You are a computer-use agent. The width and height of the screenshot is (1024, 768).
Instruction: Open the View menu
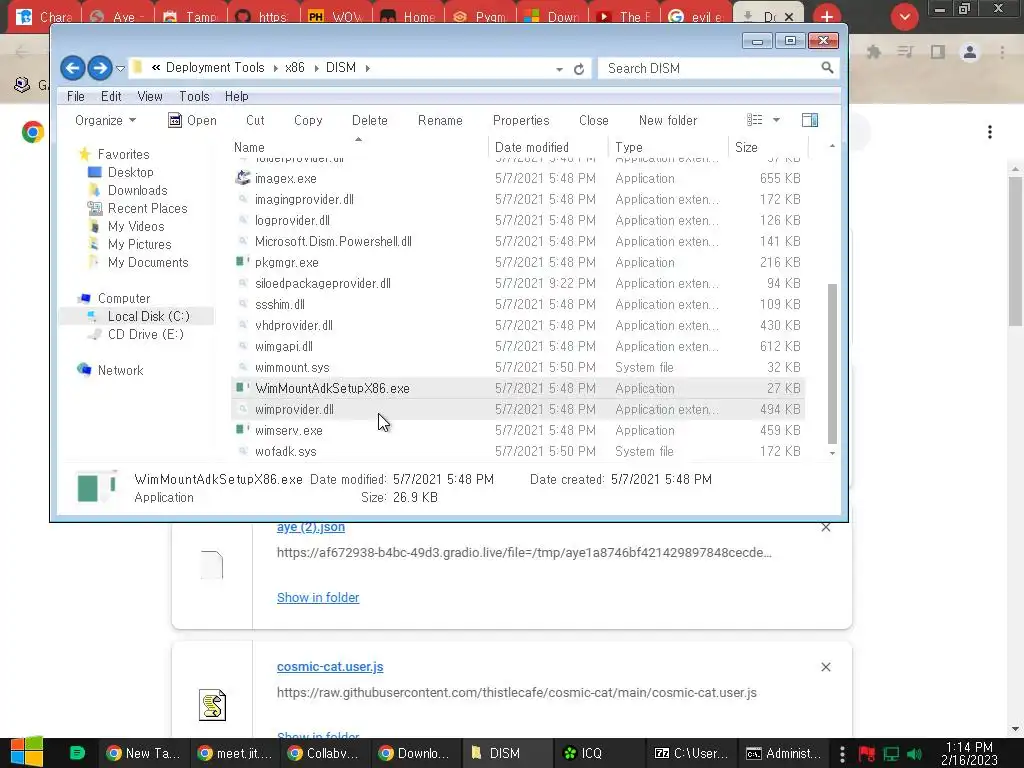coord(150,96)
